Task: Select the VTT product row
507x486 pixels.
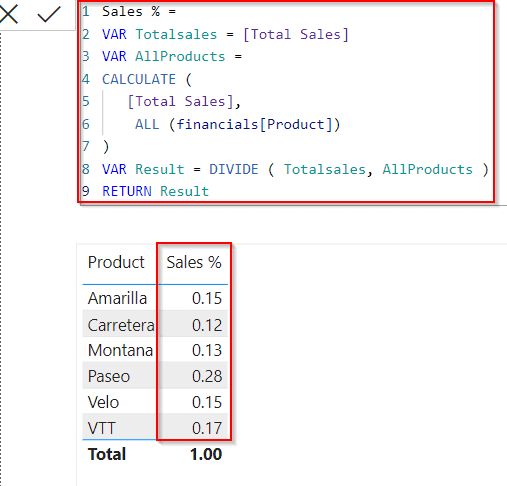Action: point(155,427)
